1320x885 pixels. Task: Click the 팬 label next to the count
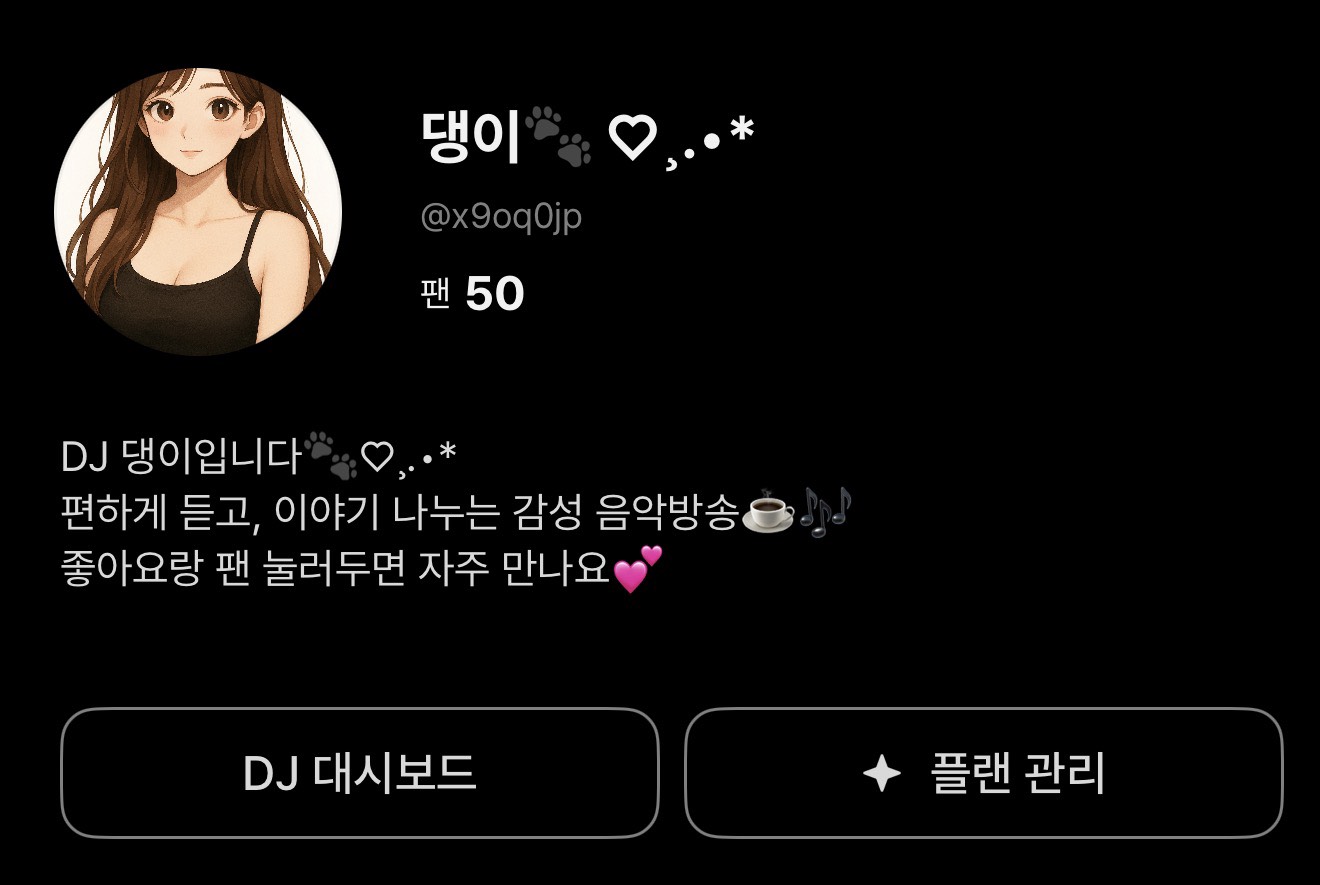436,295
